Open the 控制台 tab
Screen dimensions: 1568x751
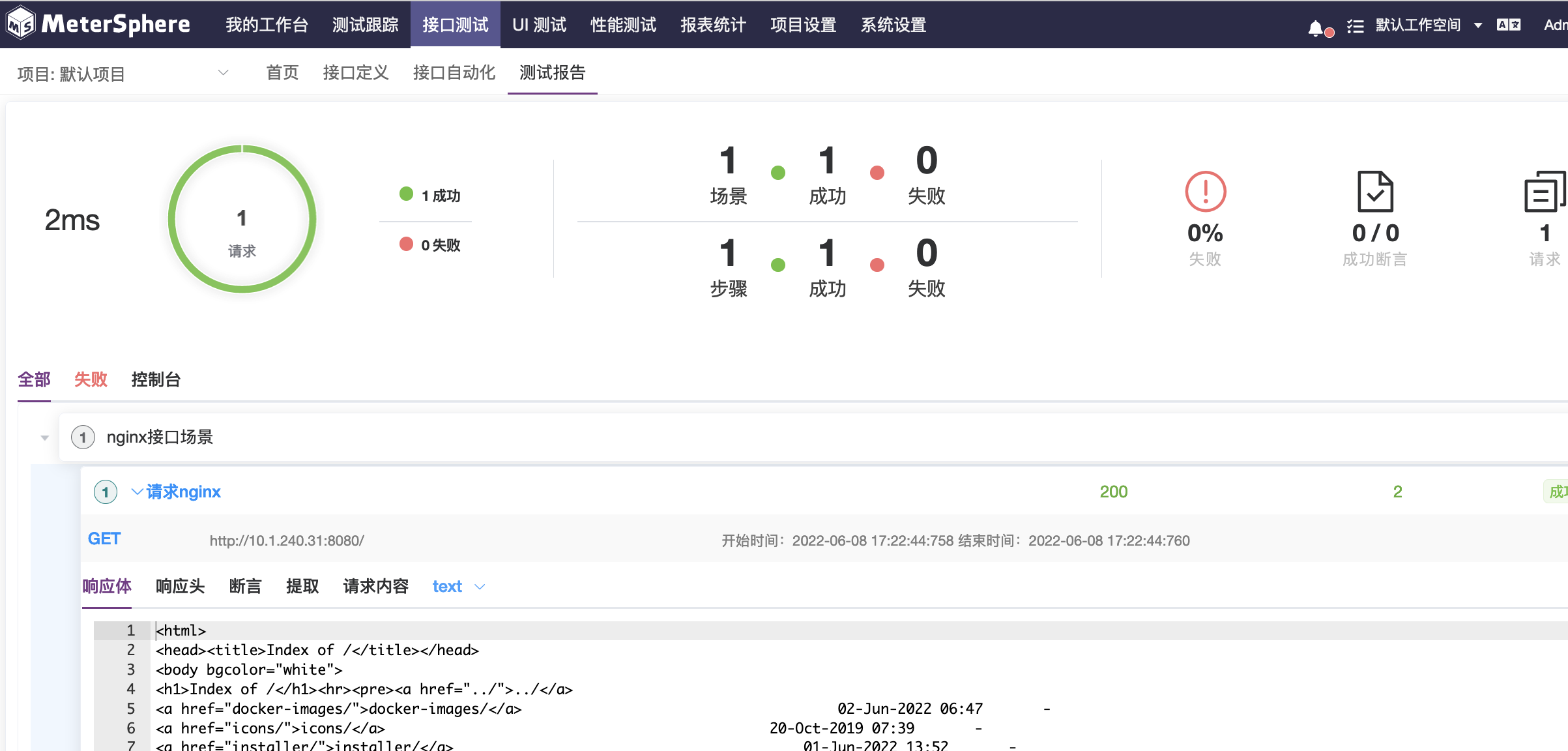coord(156,379)
